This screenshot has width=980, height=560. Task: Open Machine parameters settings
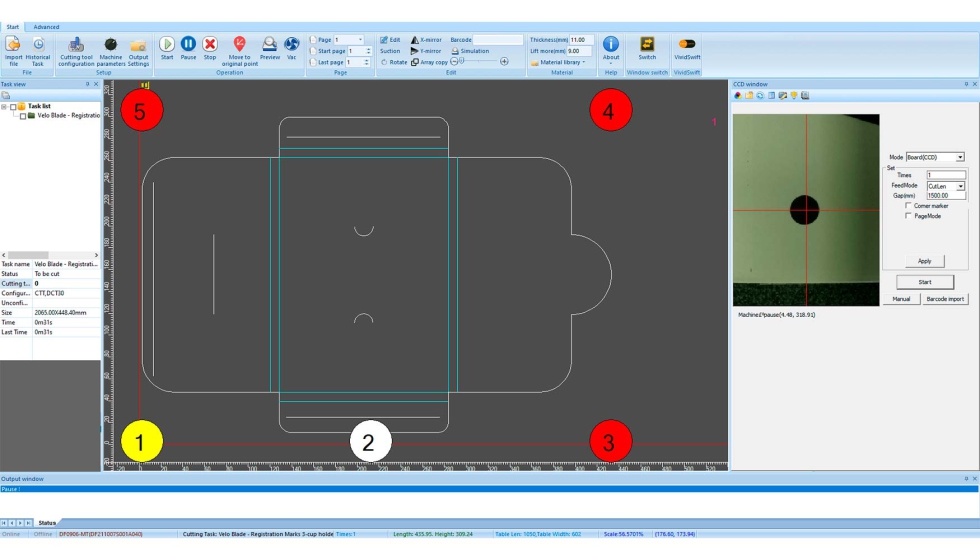pos(111,45)
